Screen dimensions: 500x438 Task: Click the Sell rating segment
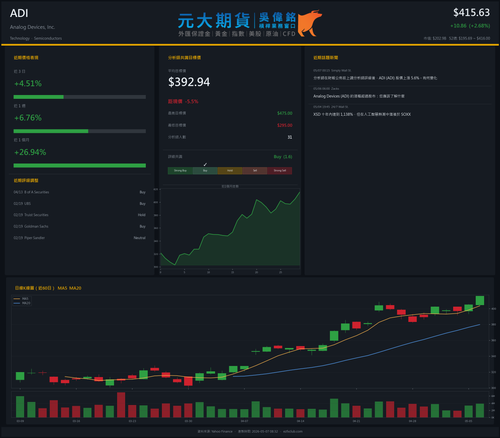click(x=255, y=171)
